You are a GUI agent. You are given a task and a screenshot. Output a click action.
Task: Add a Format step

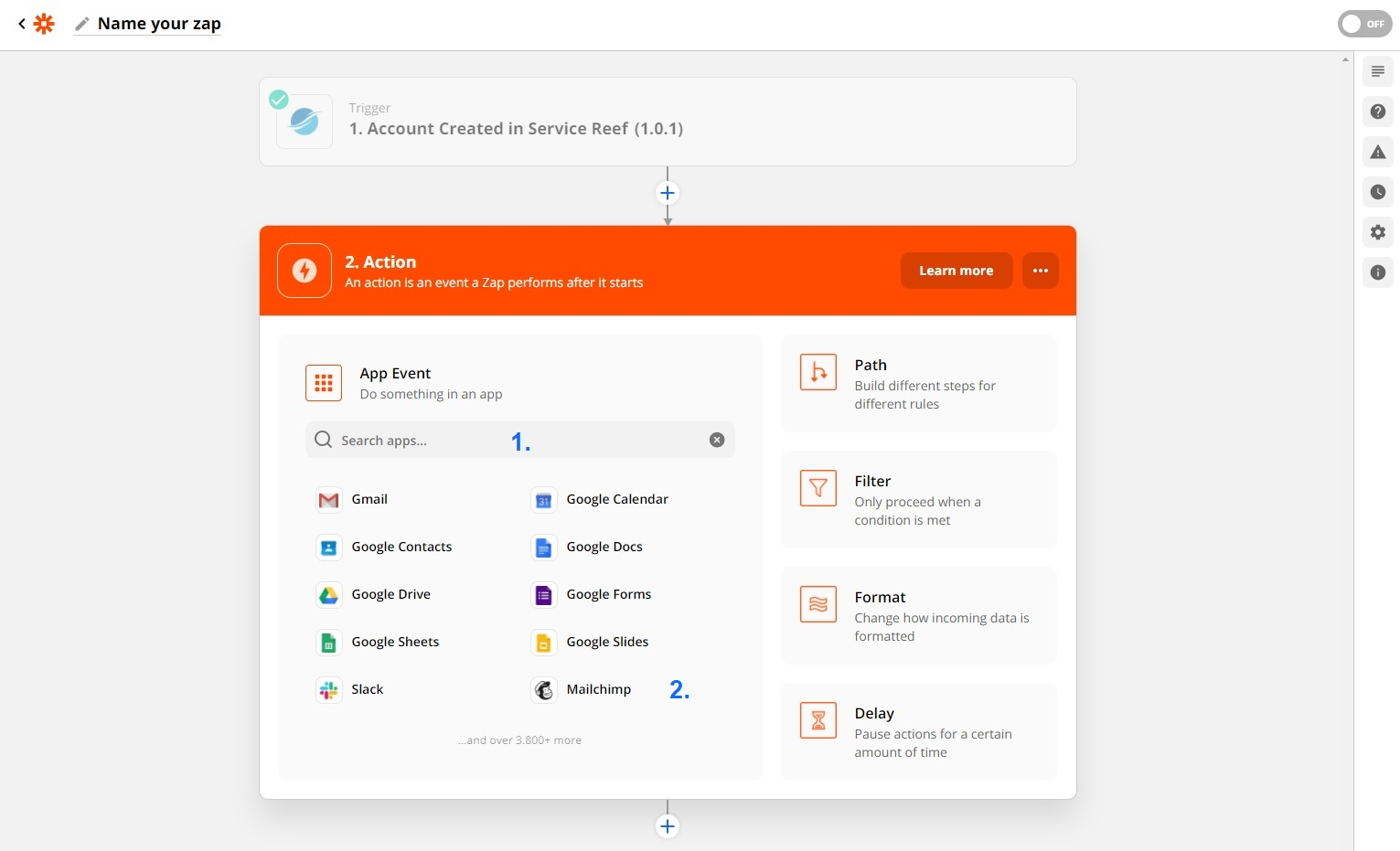click(x=919, y=615)
